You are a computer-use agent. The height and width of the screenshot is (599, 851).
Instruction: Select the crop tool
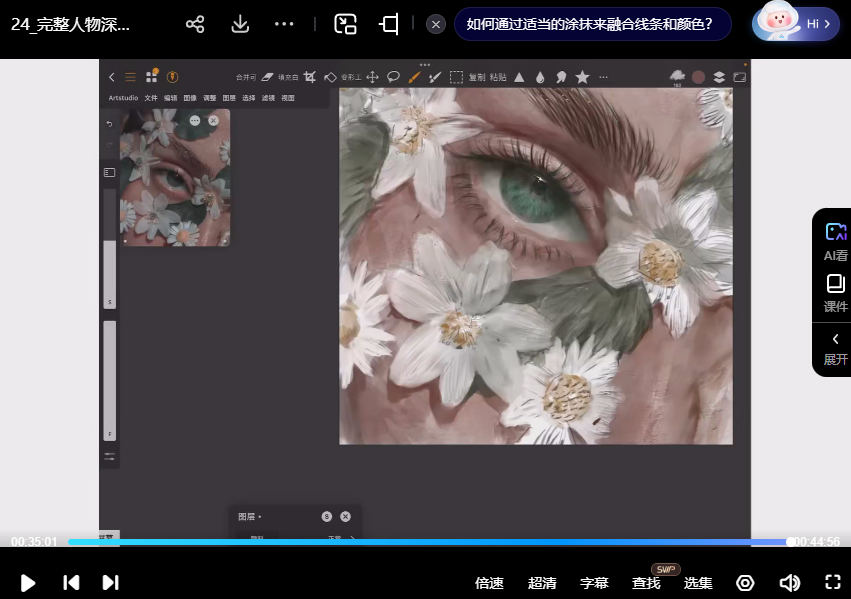click(x=310, y=76)
